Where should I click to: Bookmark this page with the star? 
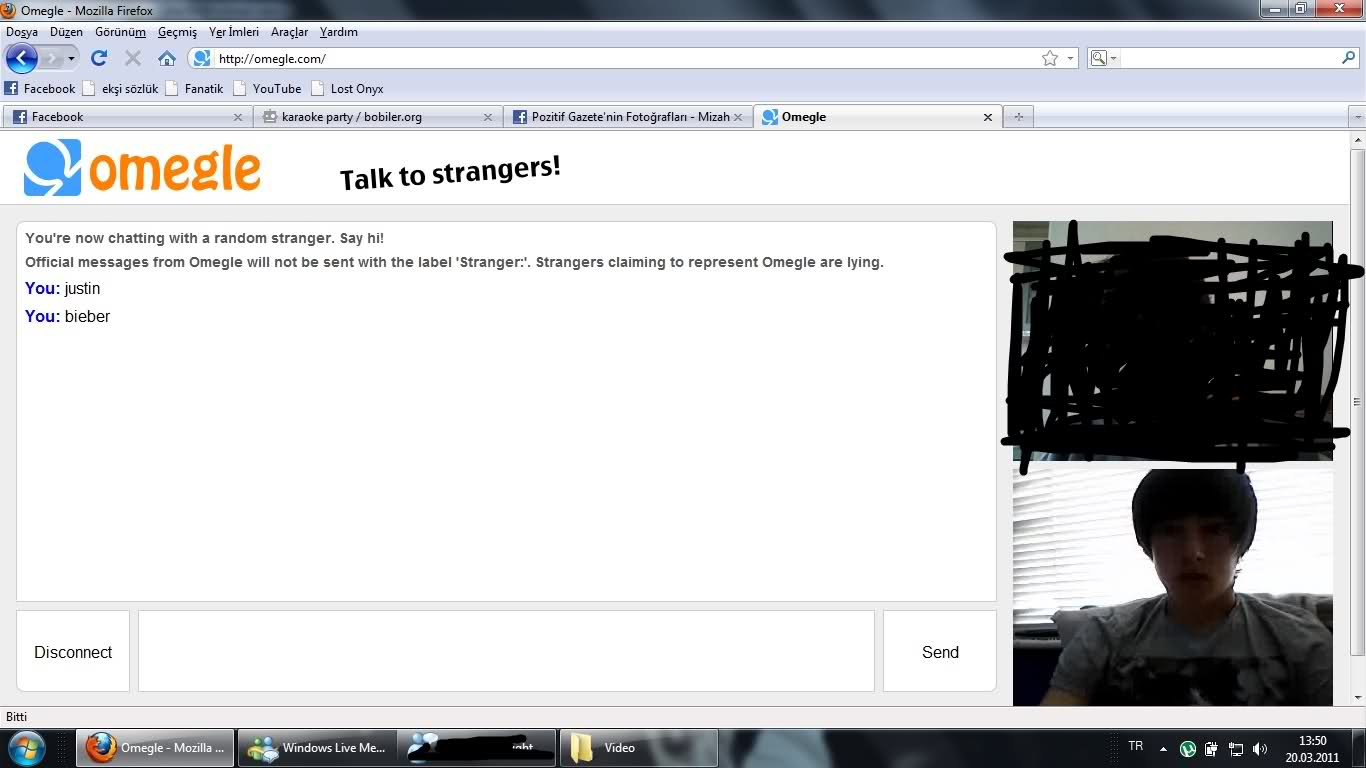pos(1050,59)
